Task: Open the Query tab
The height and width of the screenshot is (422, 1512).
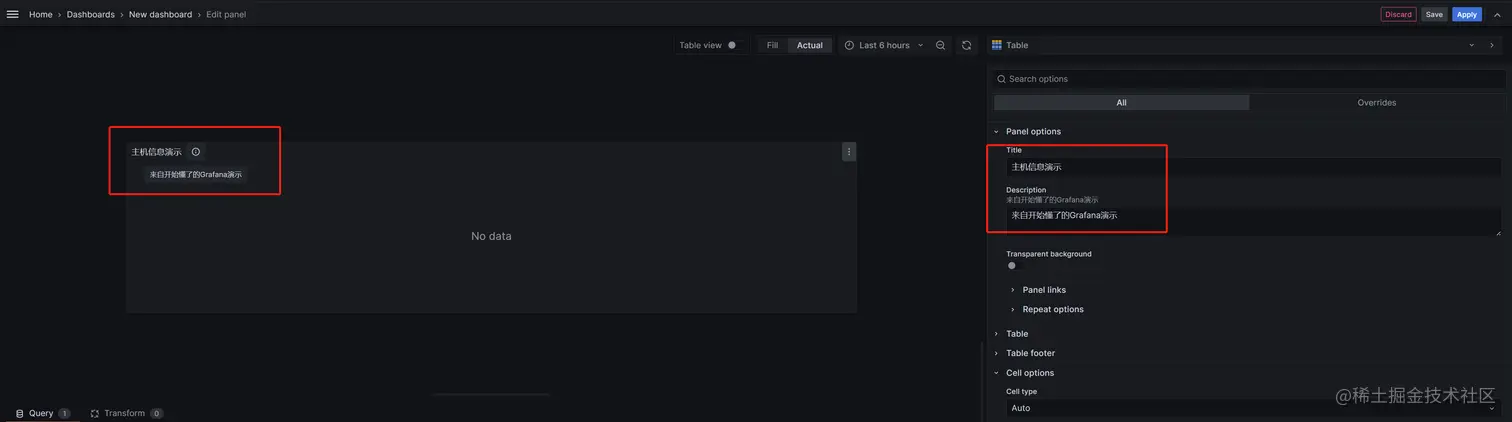Action: (x=42, y=413)
